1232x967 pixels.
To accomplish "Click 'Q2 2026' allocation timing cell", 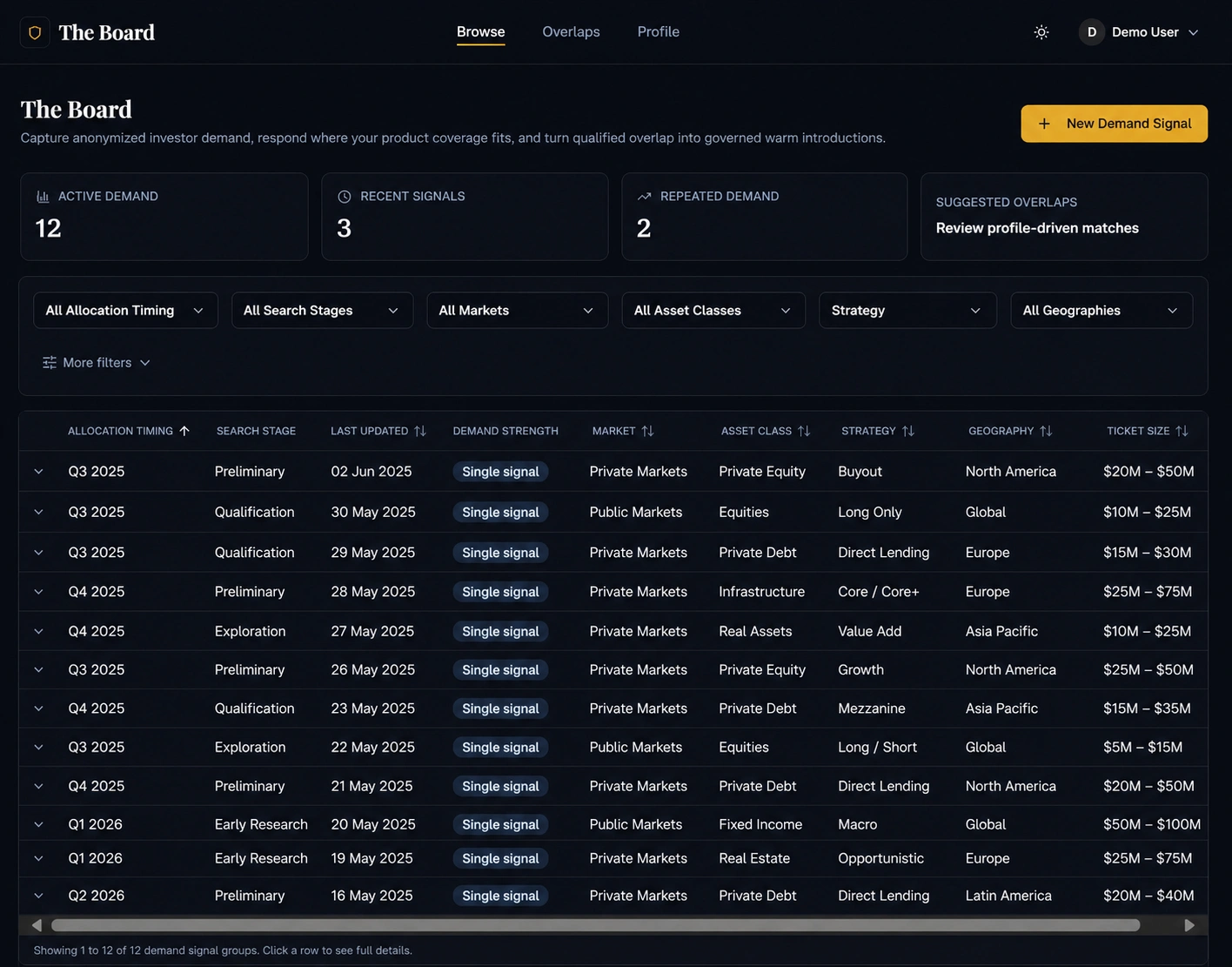I will tap(97, 896).
